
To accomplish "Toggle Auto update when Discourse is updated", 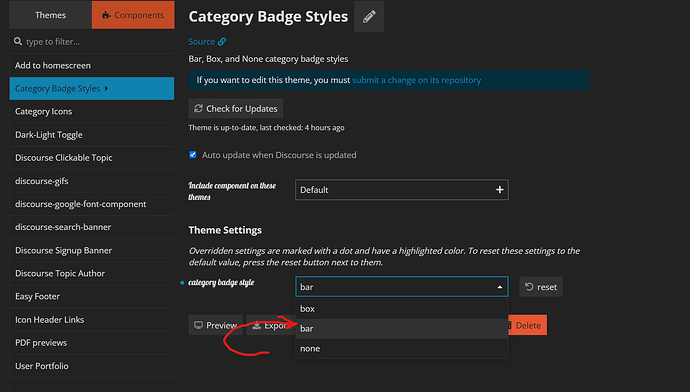I will [193, 154].
